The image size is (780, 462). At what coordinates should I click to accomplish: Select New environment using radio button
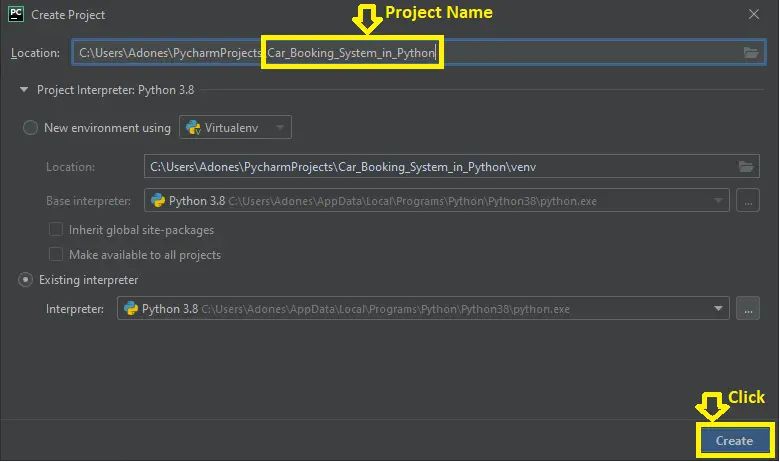pyautogui.click(x=30, y=128)
